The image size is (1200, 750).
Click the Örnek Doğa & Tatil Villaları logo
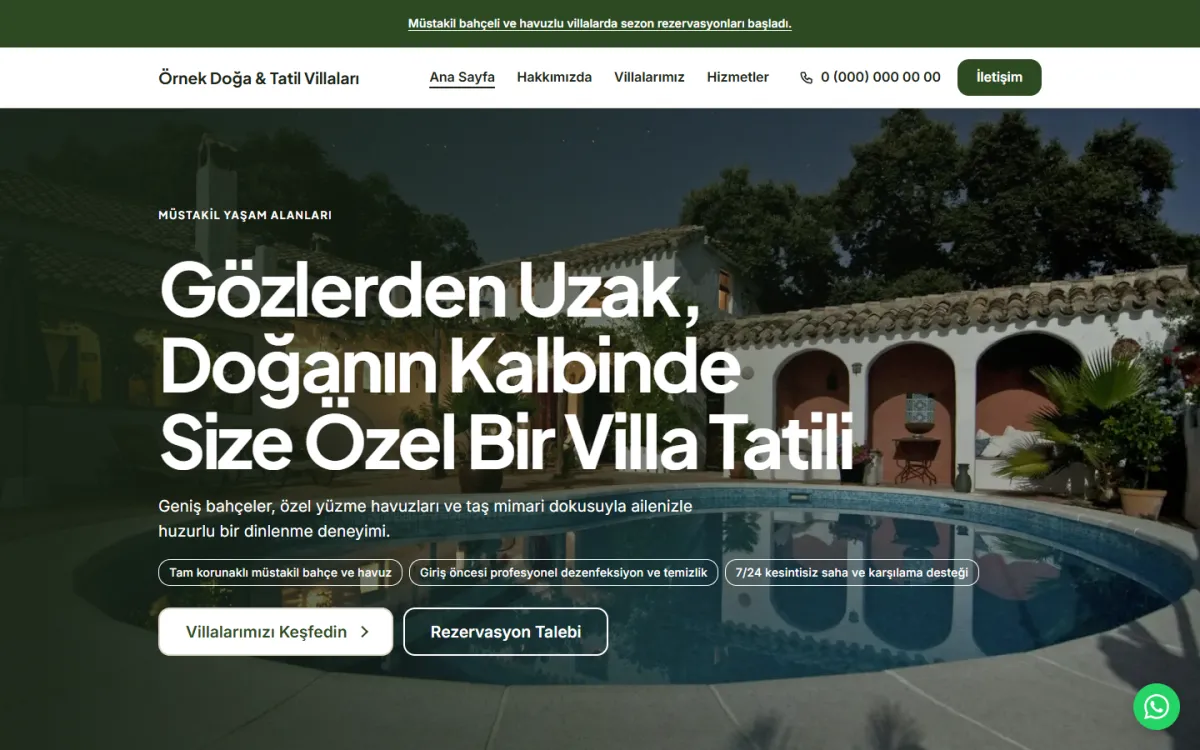(259, 78)
